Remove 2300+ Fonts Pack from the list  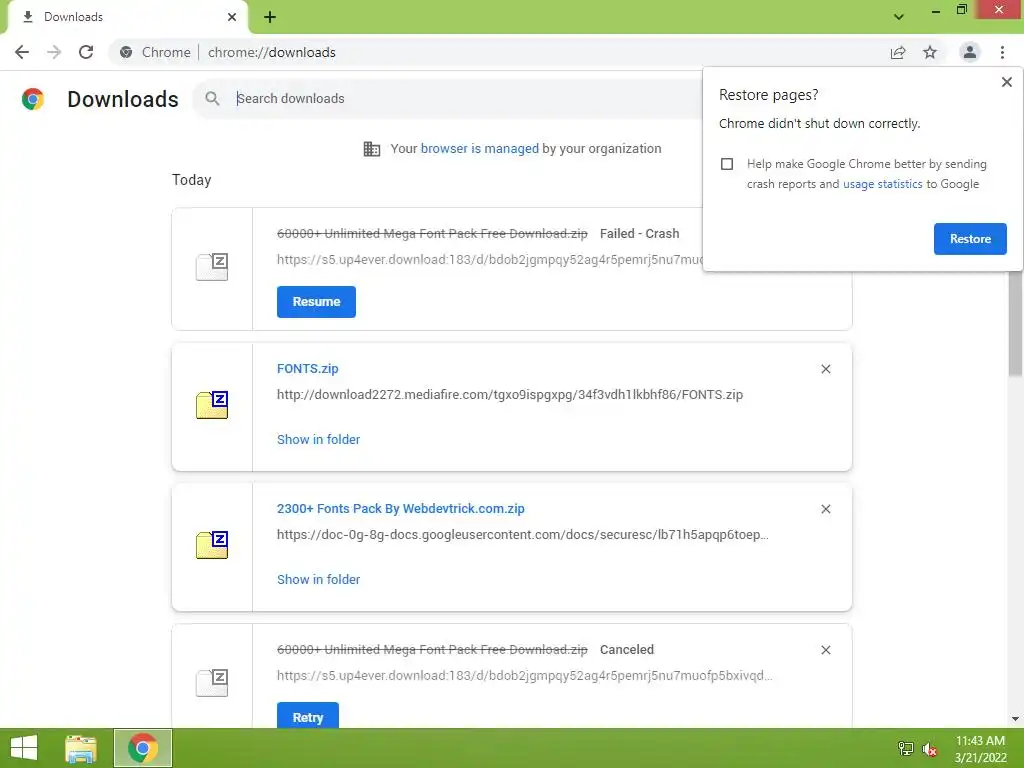[825, 509]
